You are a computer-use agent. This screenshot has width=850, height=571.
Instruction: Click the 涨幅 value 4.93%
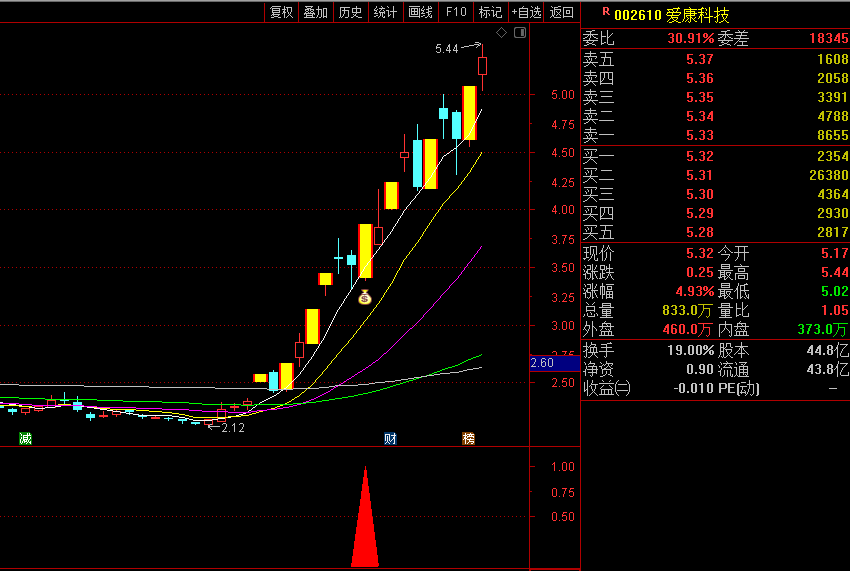click(x=694, y=291)
